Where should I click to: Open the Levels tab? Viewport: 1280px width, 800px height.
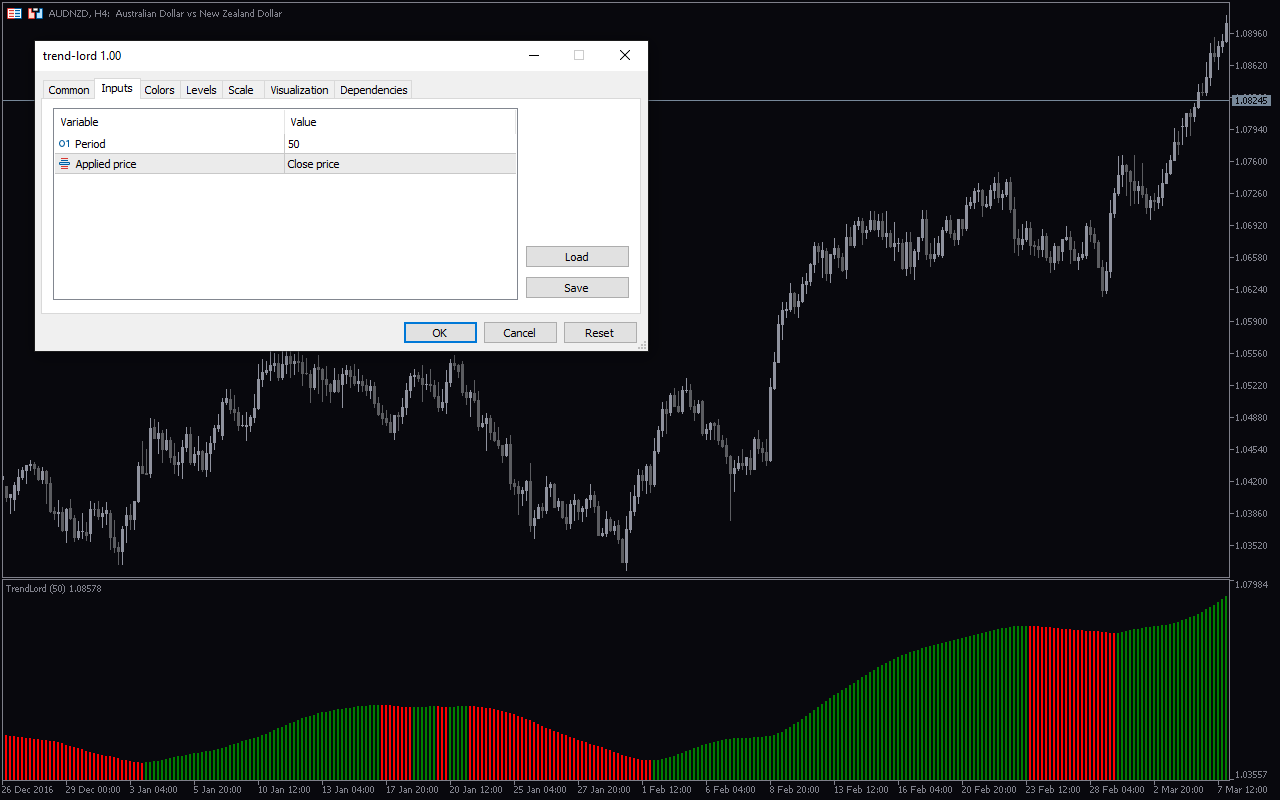[x=201, y=90]
